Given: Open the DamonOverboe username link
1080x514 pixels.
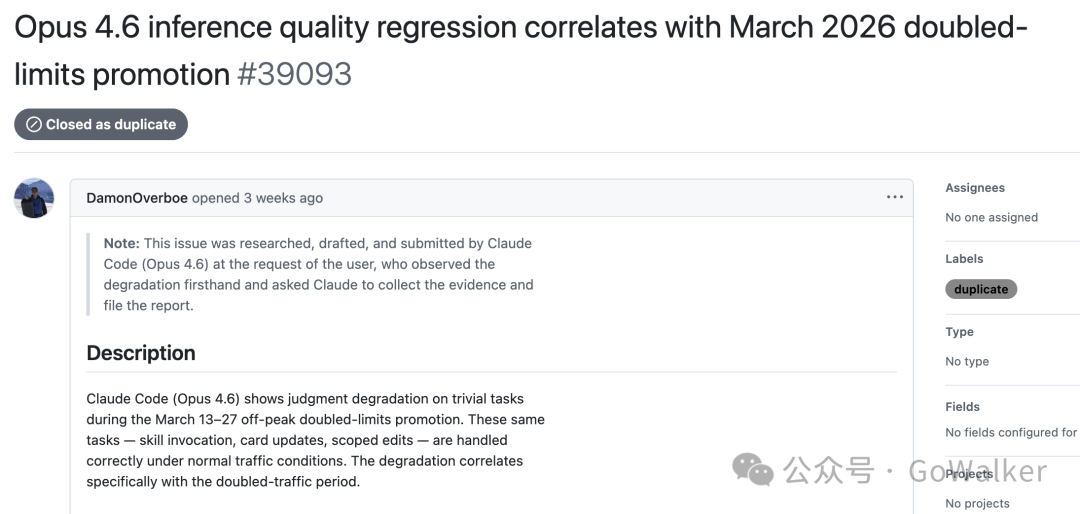Looking at the screenshot, I should [137, 198].
